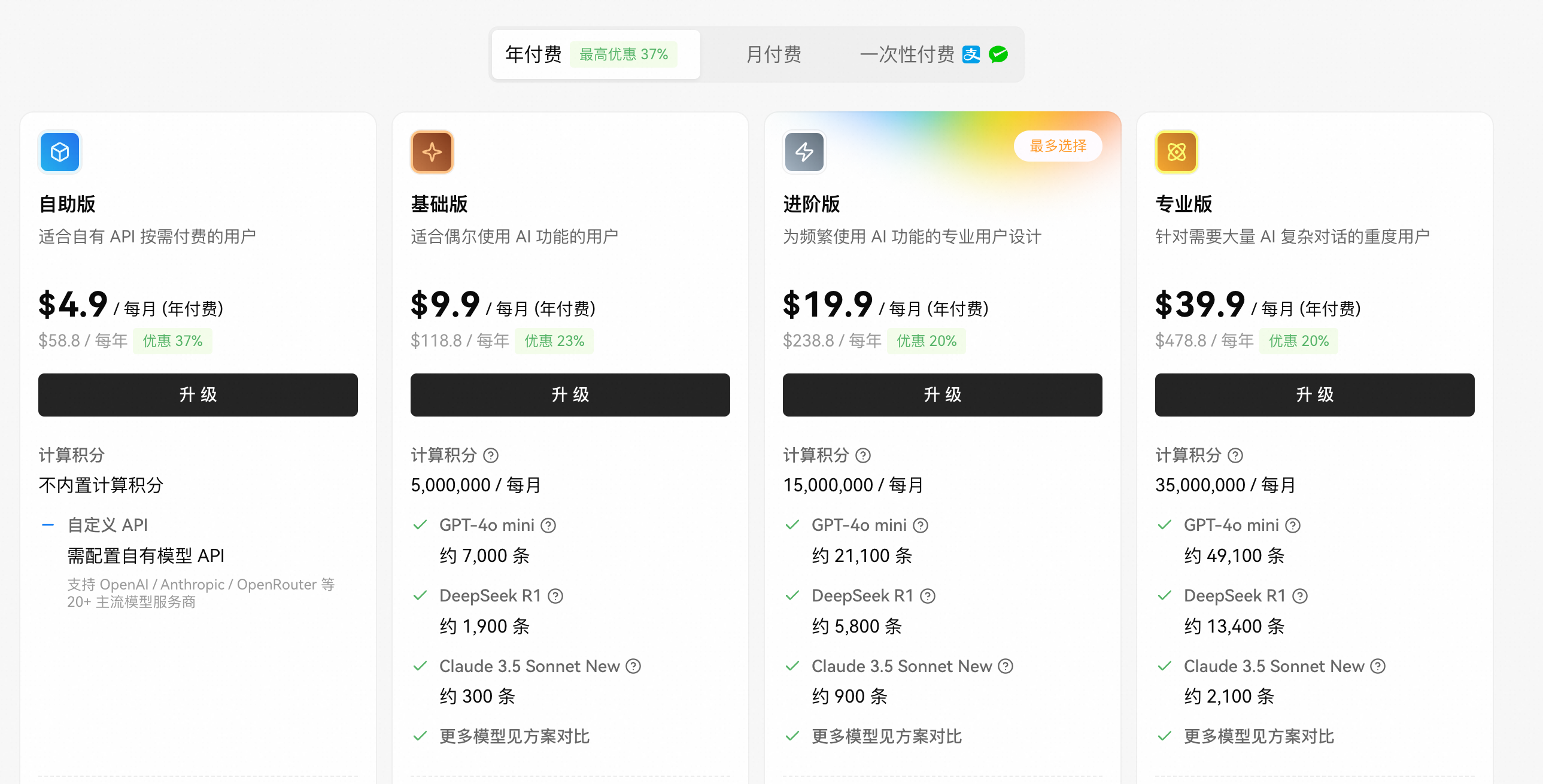This screenshot has height=784, width=1543.
Task: Upgrade to the 自助版 plan
Action: 198,395
